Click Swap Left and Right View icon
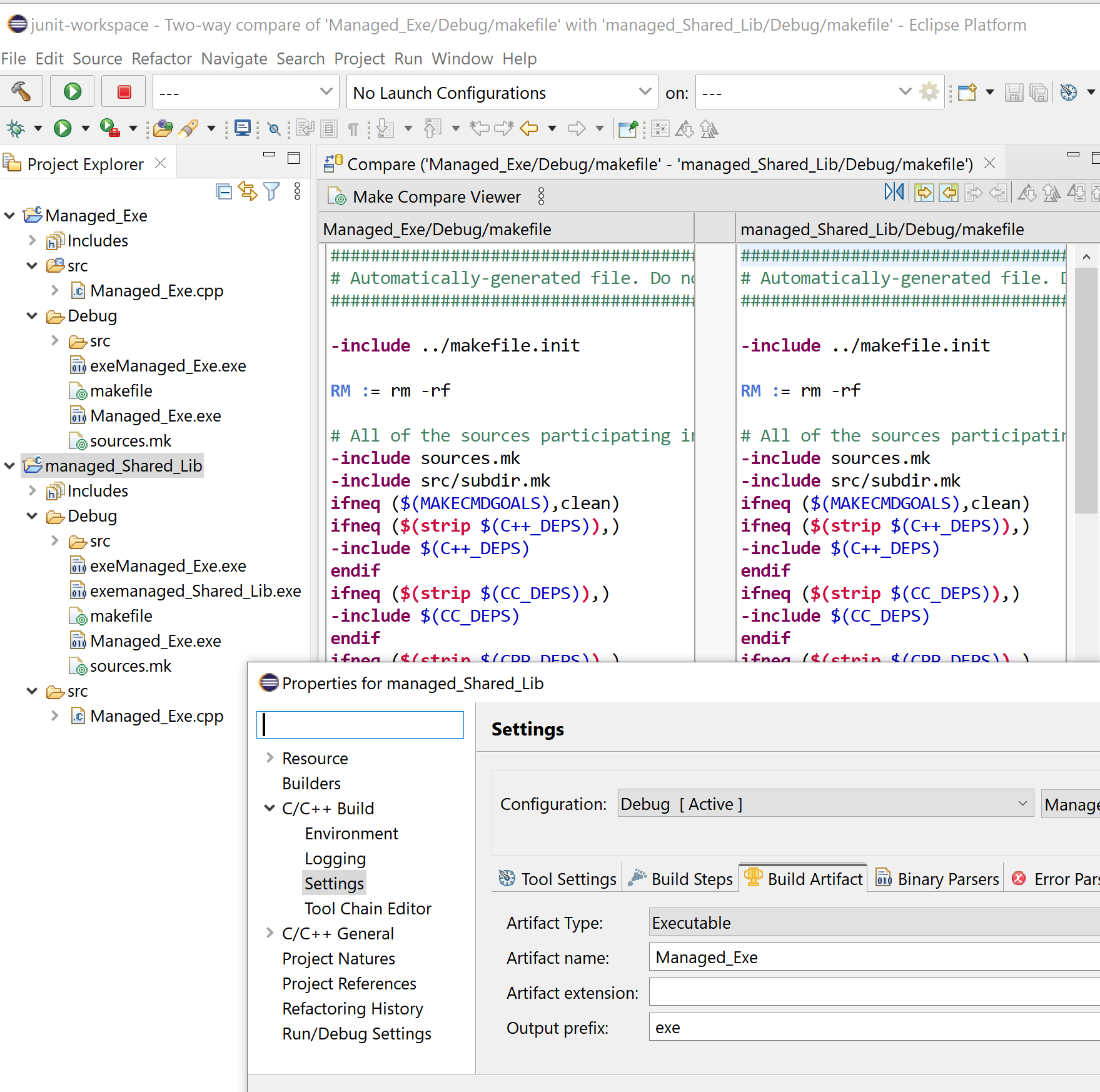The height and width of the screenshot is (1092, 1100). tap(894, 192)
